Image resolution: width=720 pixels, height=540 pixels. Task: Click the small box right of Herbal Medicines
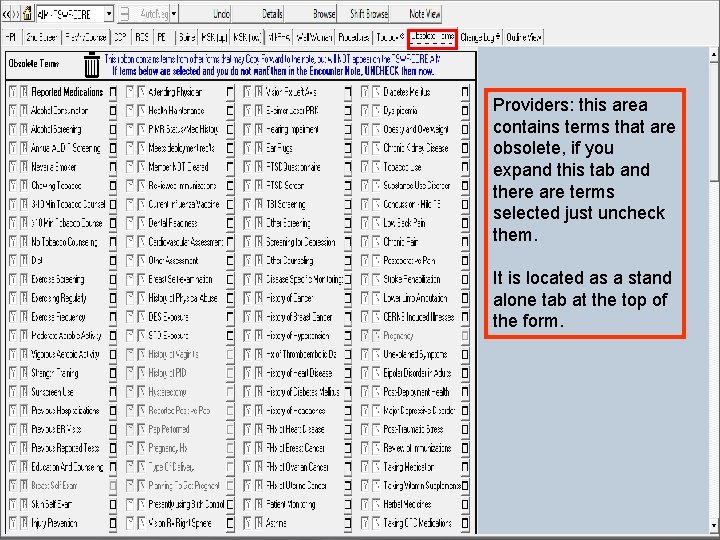[x=465, y=505]
